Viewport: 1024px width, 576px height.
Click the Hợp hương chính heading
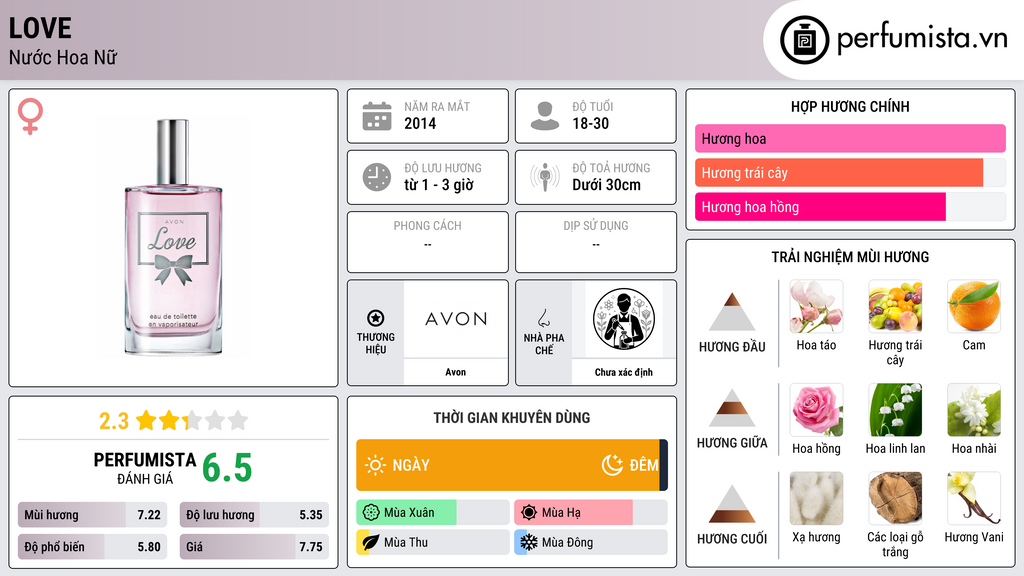pyautogui.click(x=850, y=106)
